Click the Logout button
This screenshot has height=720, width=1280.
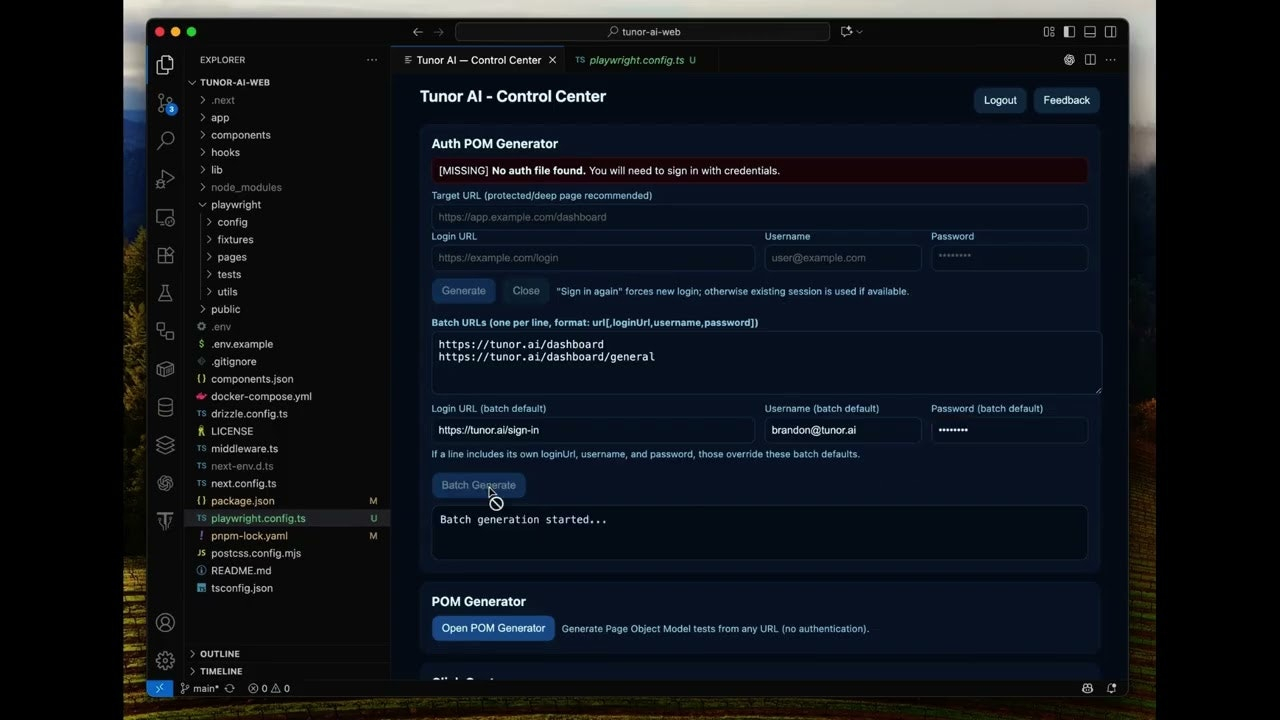999,100
